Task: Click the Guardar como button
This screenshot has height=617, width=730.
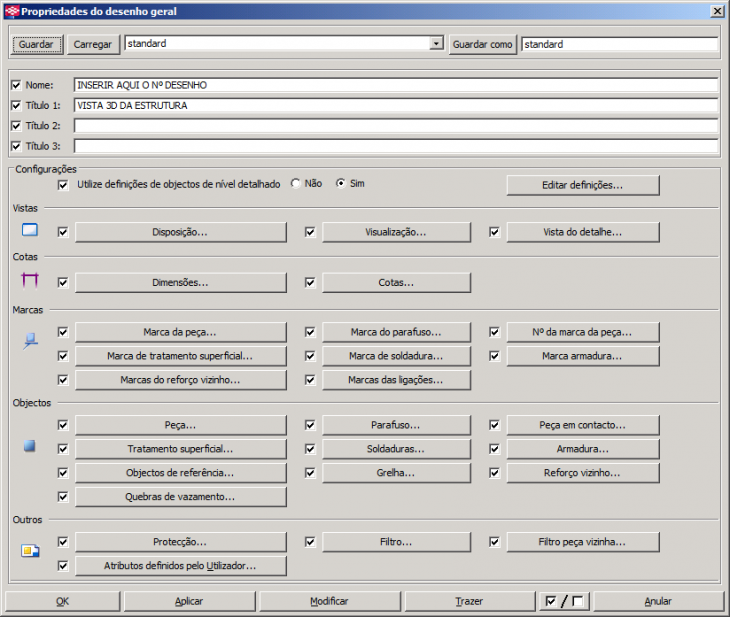Action: pyautogui.click(x=483, y=45)
